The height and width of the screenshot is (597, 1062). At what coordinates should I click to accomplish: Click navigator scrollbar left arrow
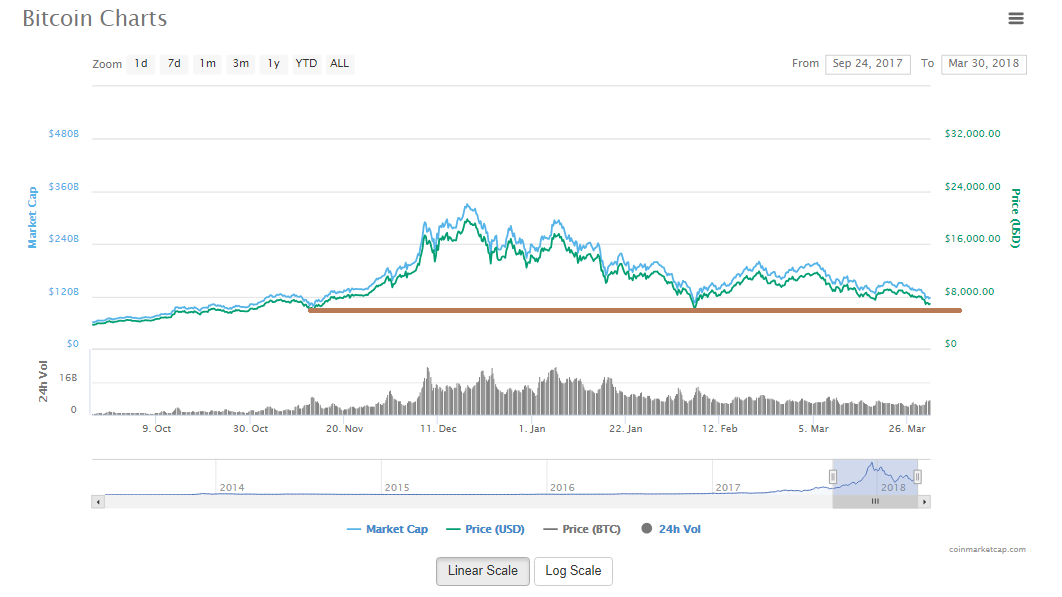click(x=97, y=501)
